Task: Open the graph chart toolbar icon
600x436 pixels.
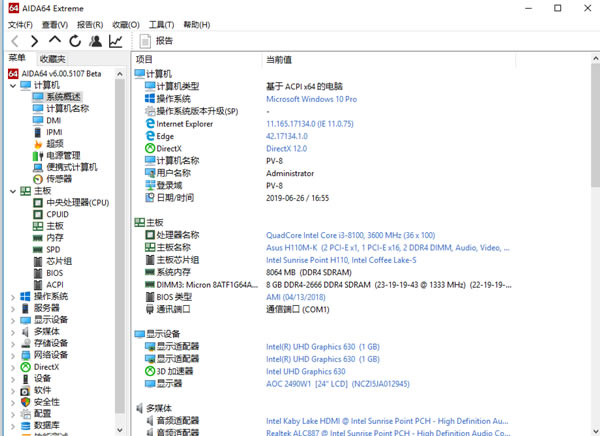Action: [x=117, y=41]
